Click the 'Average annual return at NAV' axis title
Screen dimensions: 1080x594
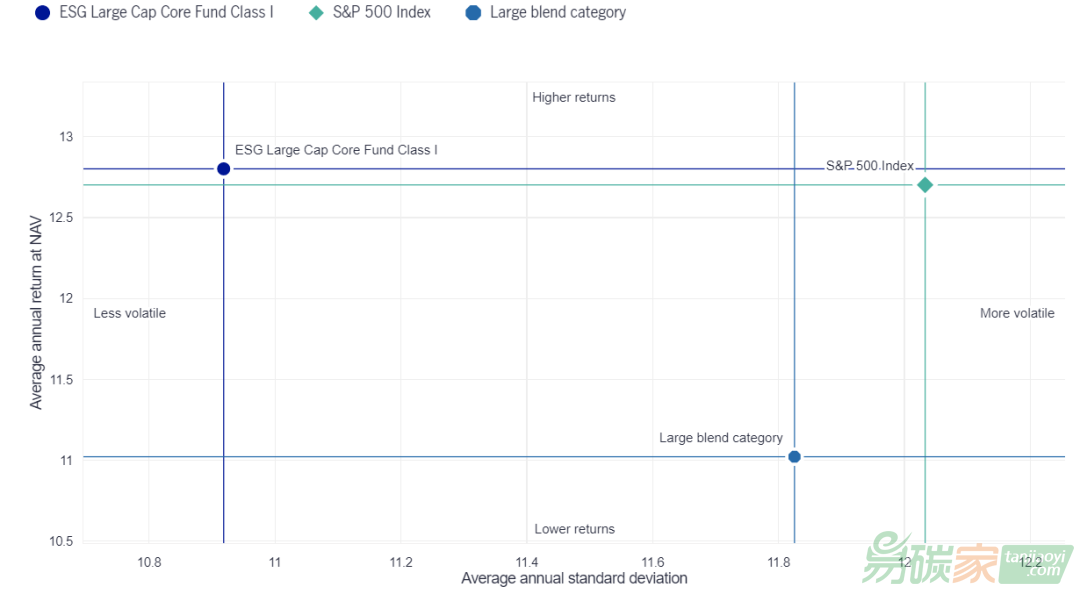(37, 313)
